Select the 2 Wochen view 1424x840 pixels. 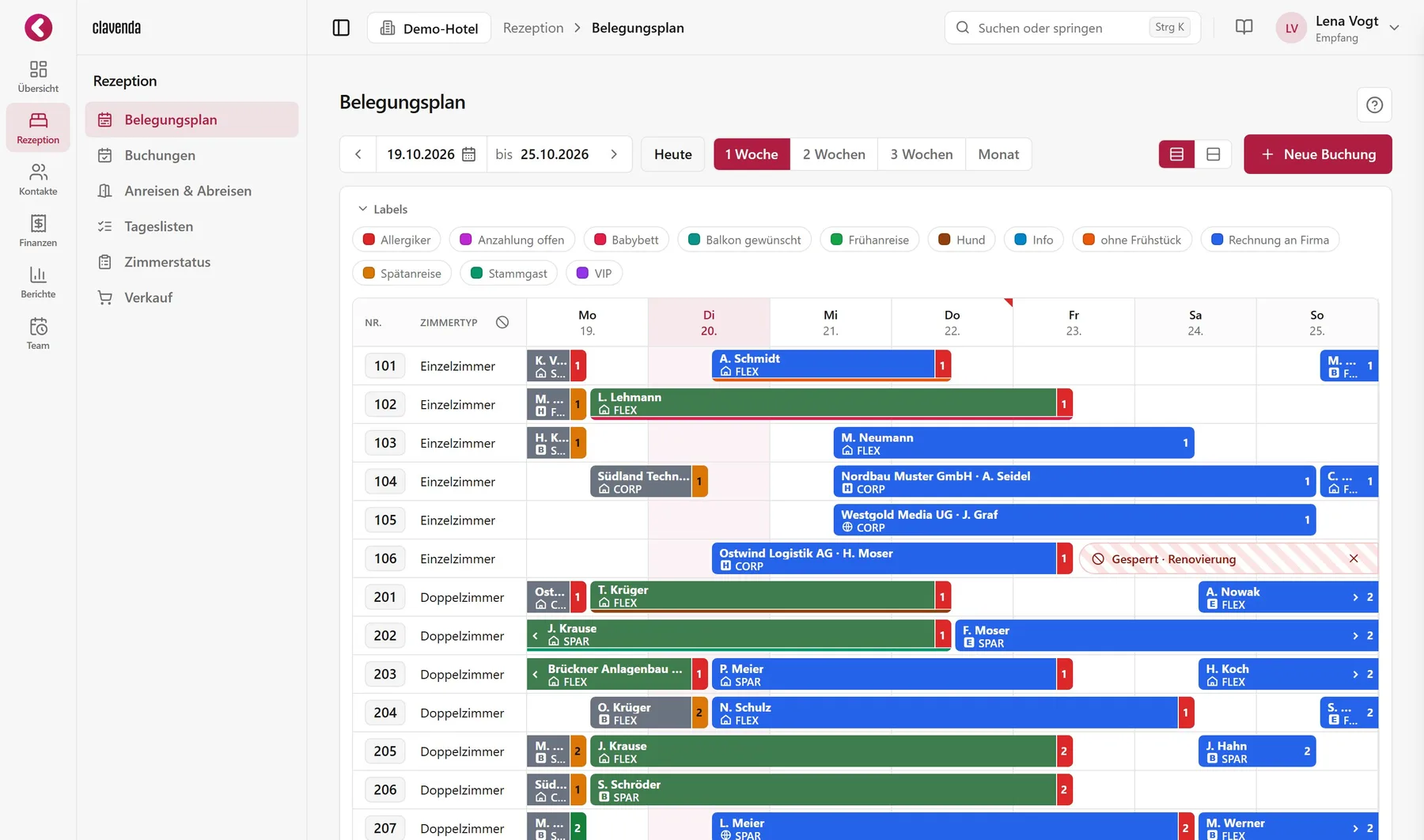pos(834,154)
